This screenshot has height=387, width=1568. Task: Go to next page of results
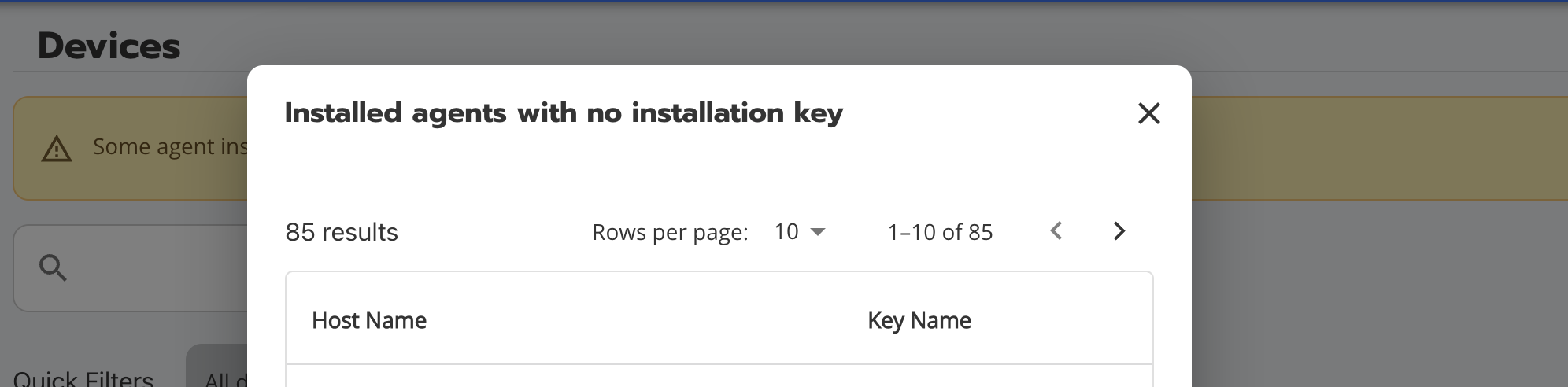point(1119,231)
